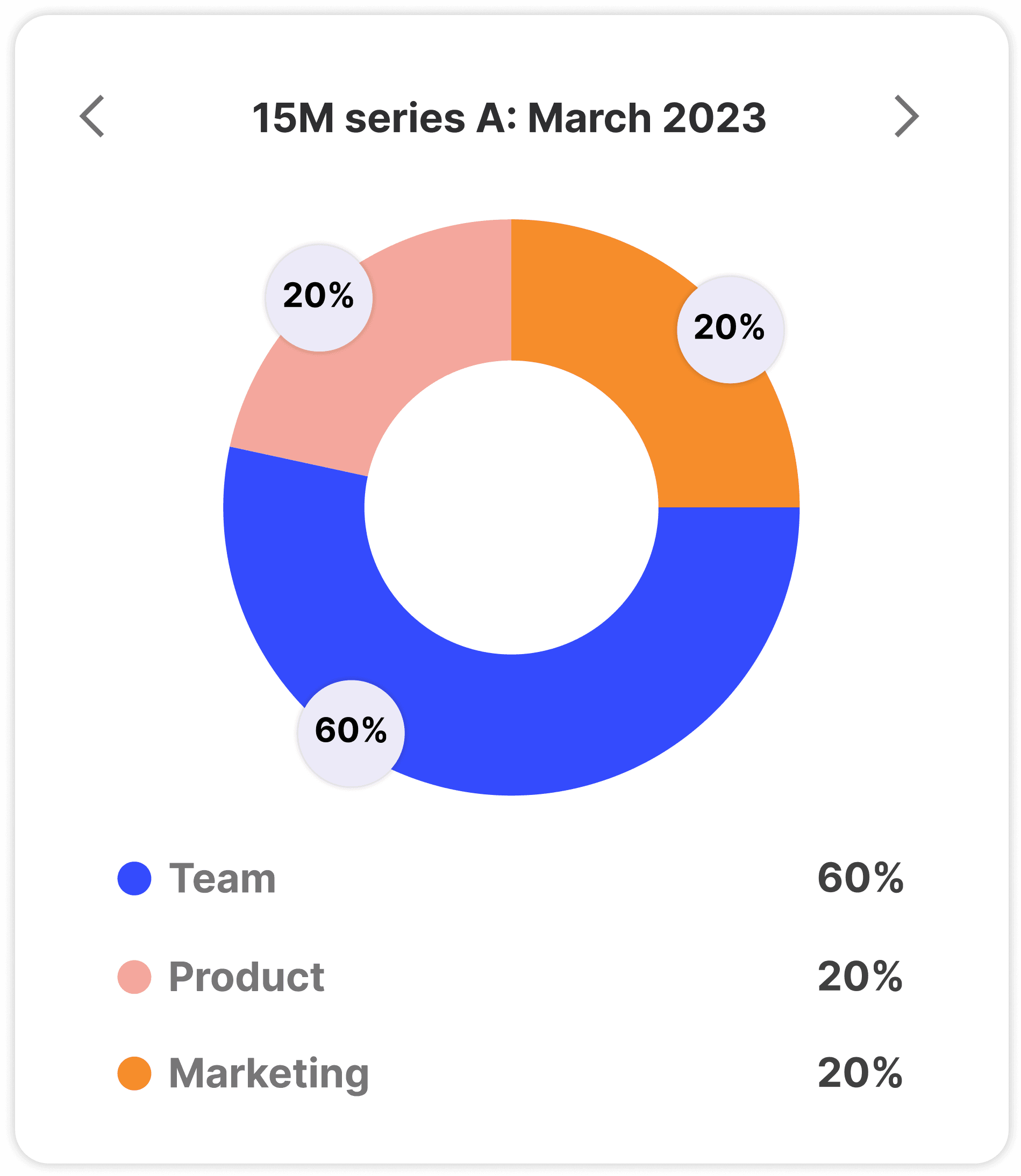
Task: Click the '15M series A: March 2023' title
Action: click(509, 118)
